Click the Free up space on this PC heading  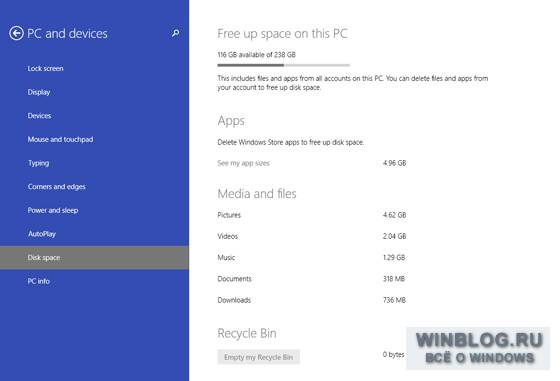pyautogui.click(x=282, y=34)
